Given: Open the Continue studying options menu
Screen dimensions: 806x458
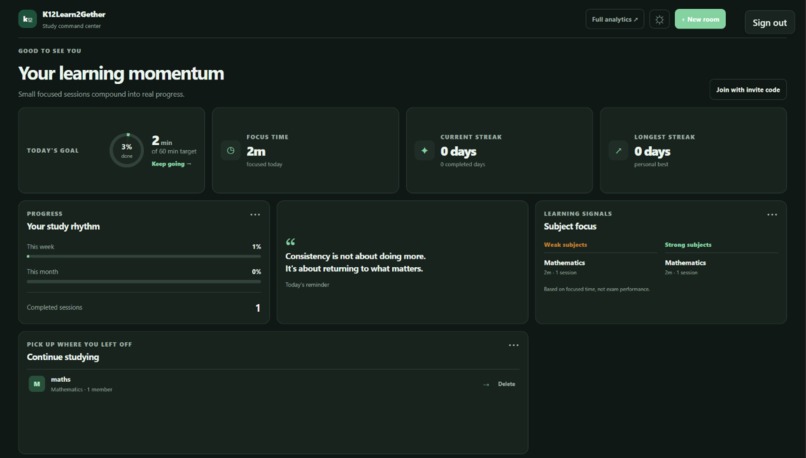Looking at the screenshot, I should (x=514, y=345).
